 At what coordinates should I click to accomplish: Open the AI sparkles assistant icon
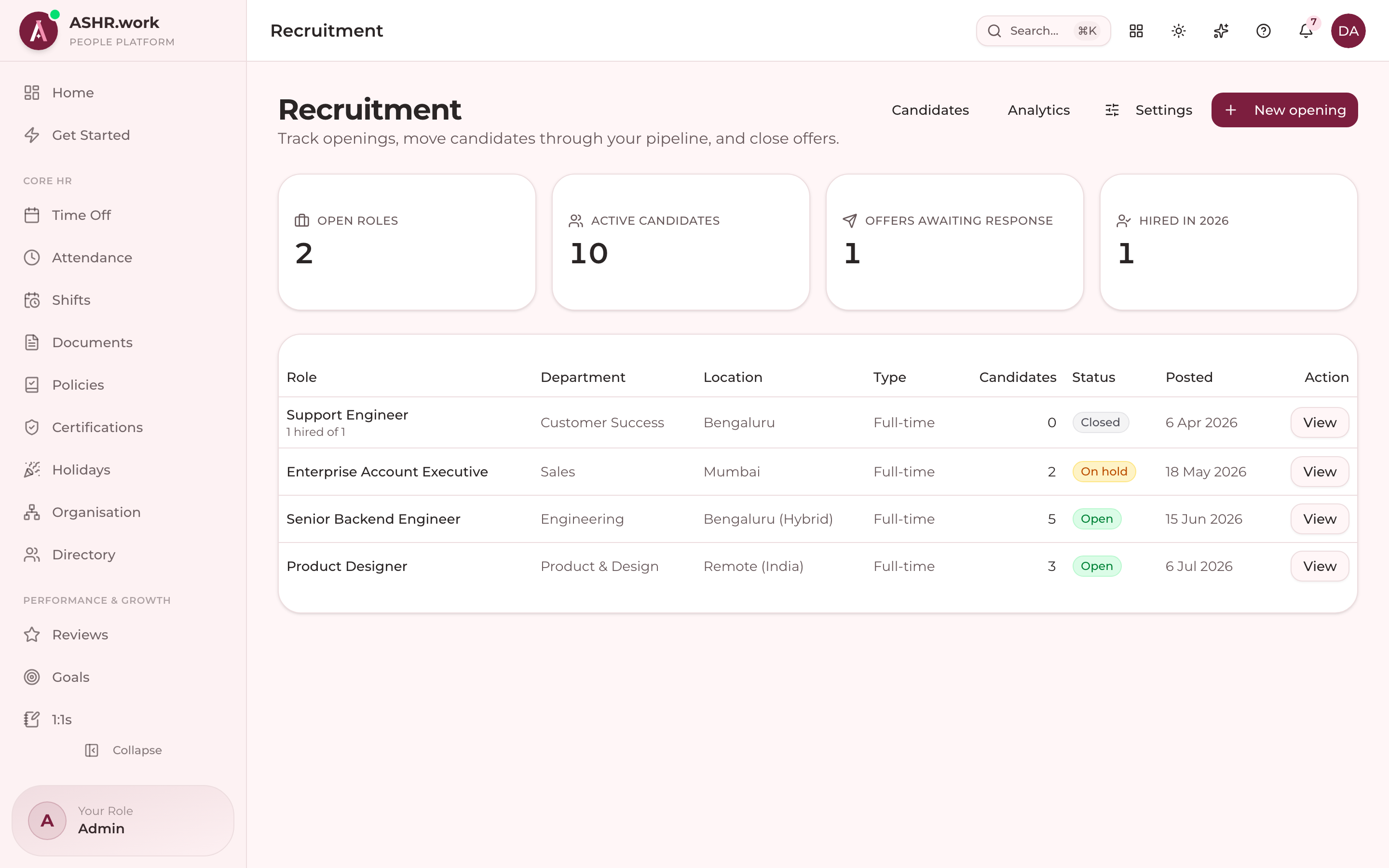1221,31
